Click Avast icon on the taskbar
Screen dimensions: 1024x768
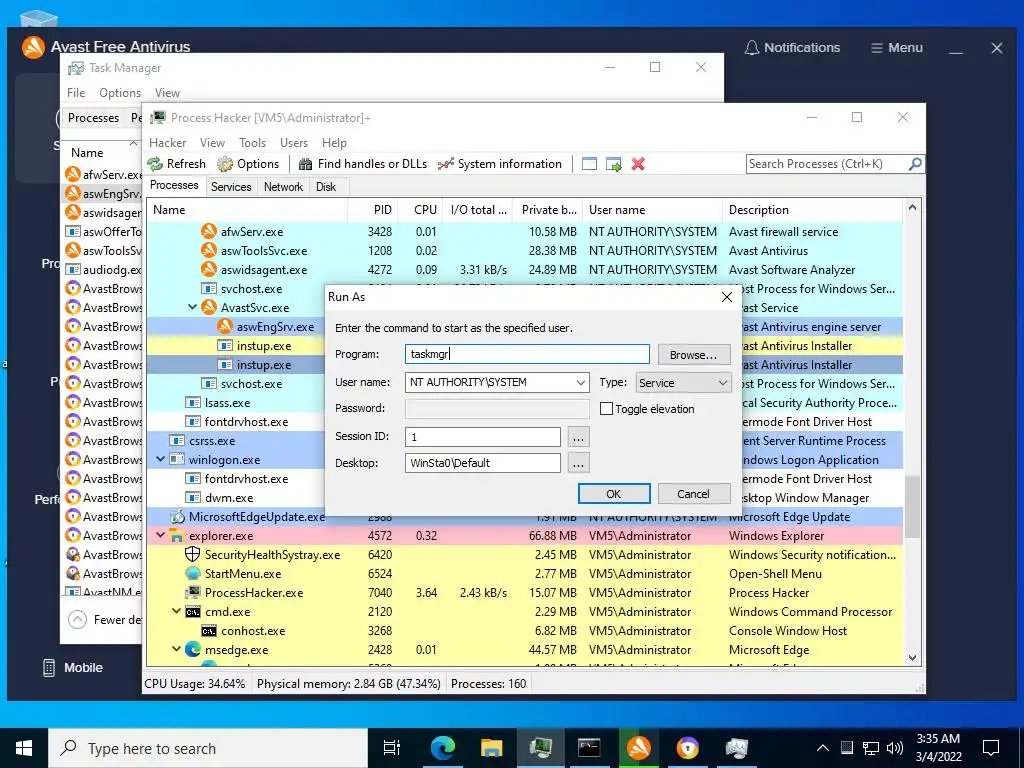pyautogui.click(x=638, y=748)
